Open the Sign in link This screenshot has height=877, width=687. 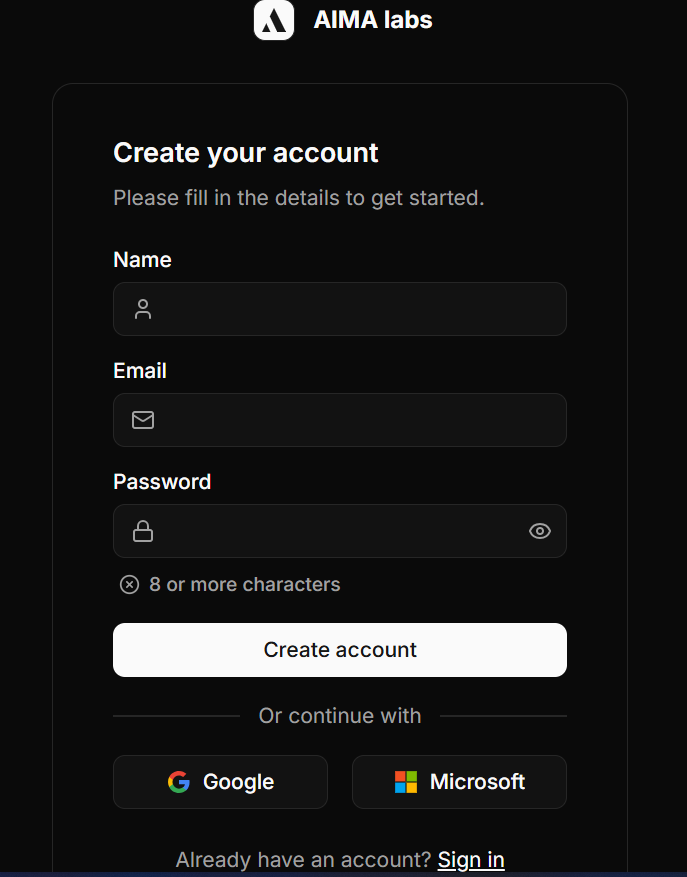pos(470,859)
